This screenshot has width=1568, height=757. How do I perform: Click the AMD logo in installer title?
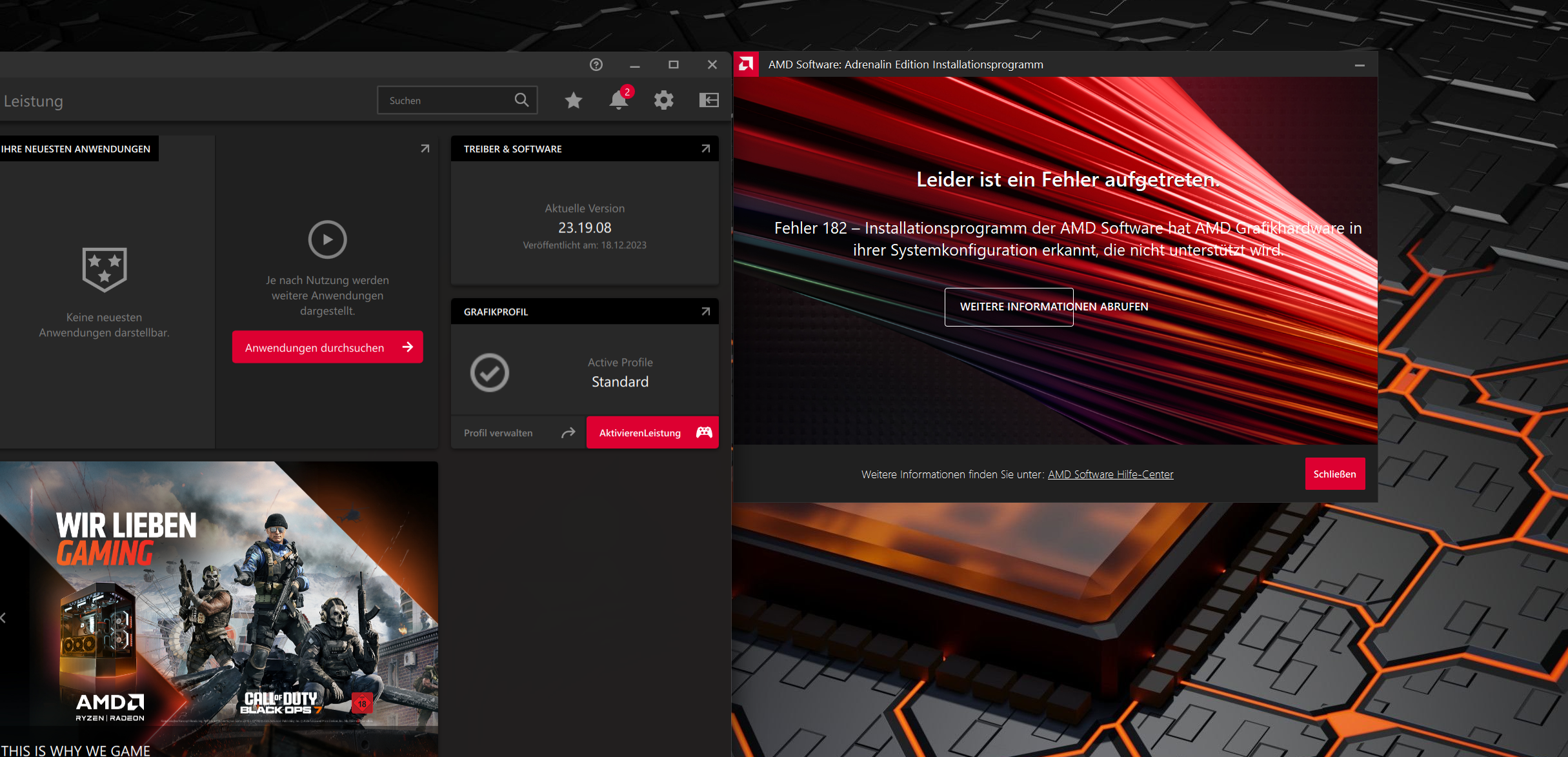(747, 64)
